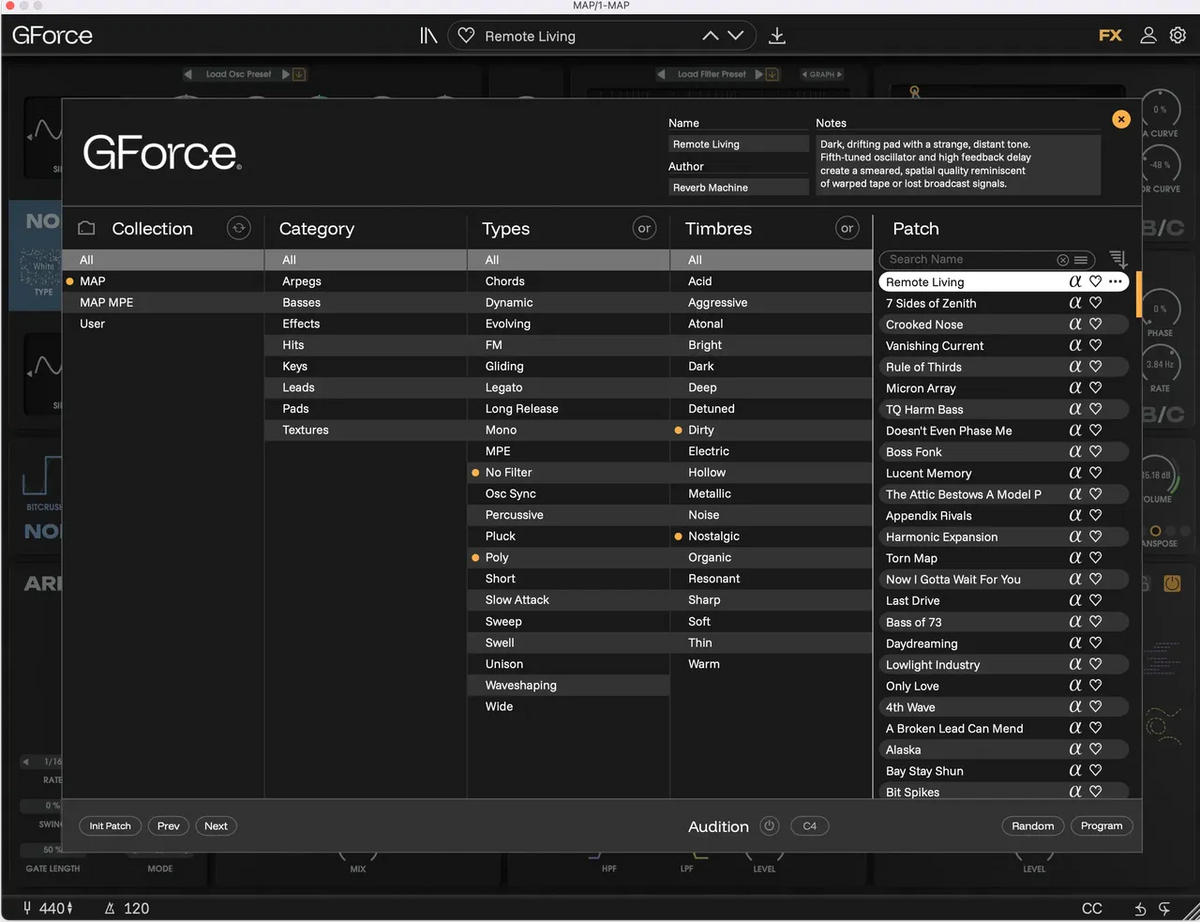The height and width of the screenshot is (922, 1200).
Task: Click the alpha icon for Only Love
Action: click(x=1075, y=685)
